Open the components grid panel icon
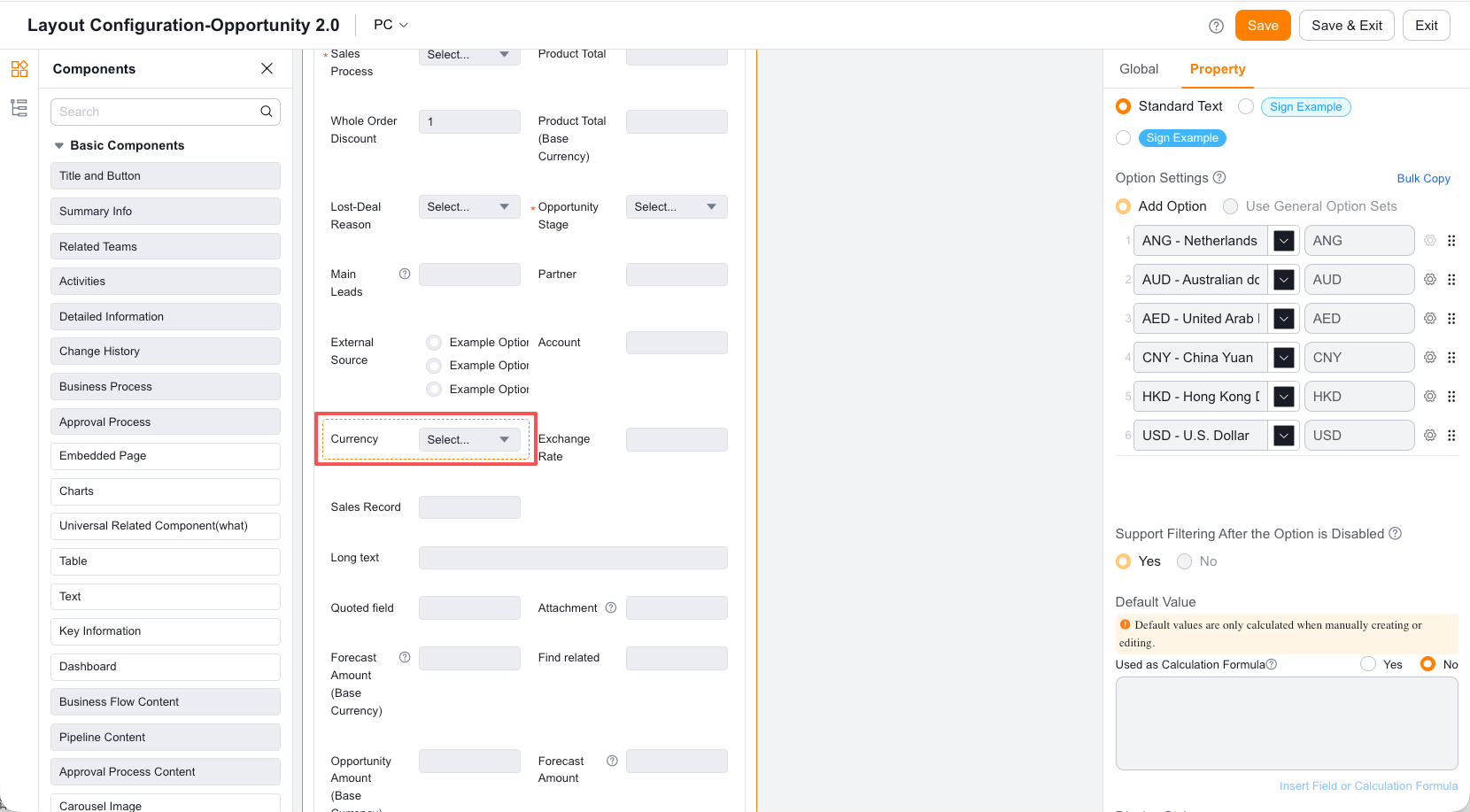This screenshot has width=1470, height=812. click(x=19, y=69)
